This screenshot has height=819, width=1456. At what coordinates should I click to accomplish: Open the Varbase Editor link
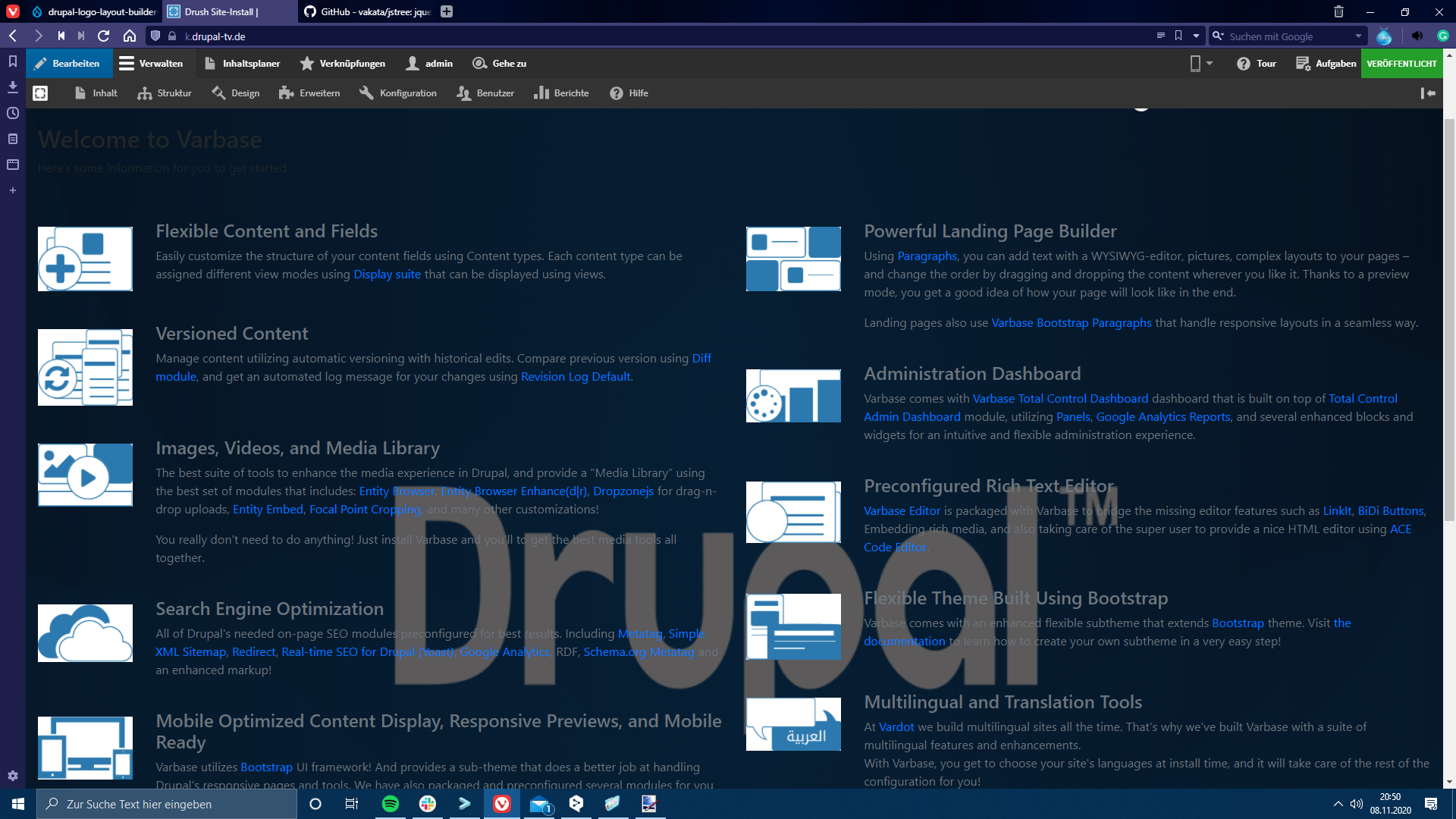pos(902,510)
